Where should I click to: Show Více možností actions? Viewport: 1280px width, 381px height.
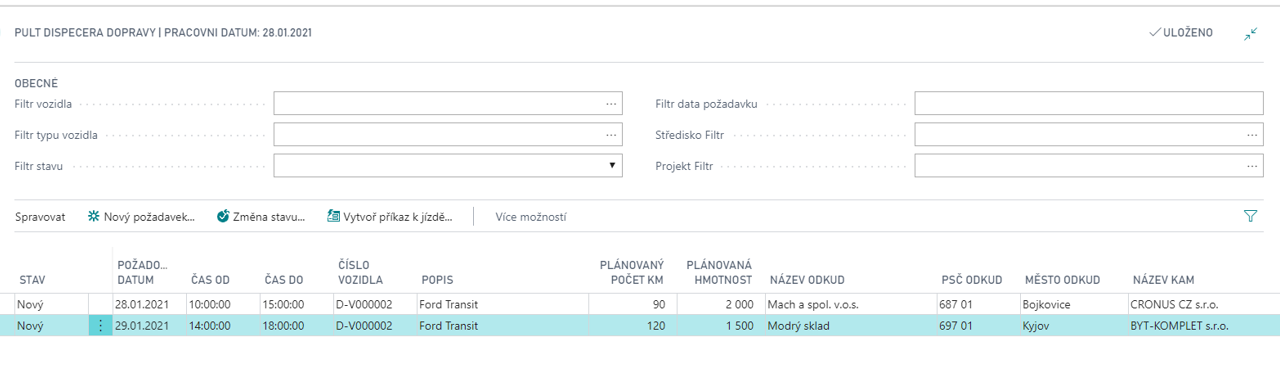531,216
